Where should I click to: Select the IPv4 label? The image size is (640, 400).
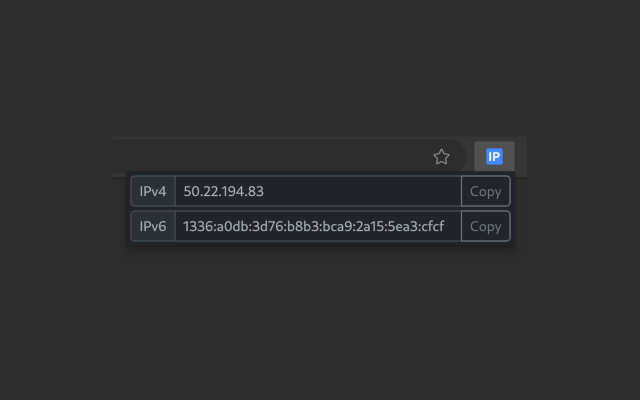point(153,191)
